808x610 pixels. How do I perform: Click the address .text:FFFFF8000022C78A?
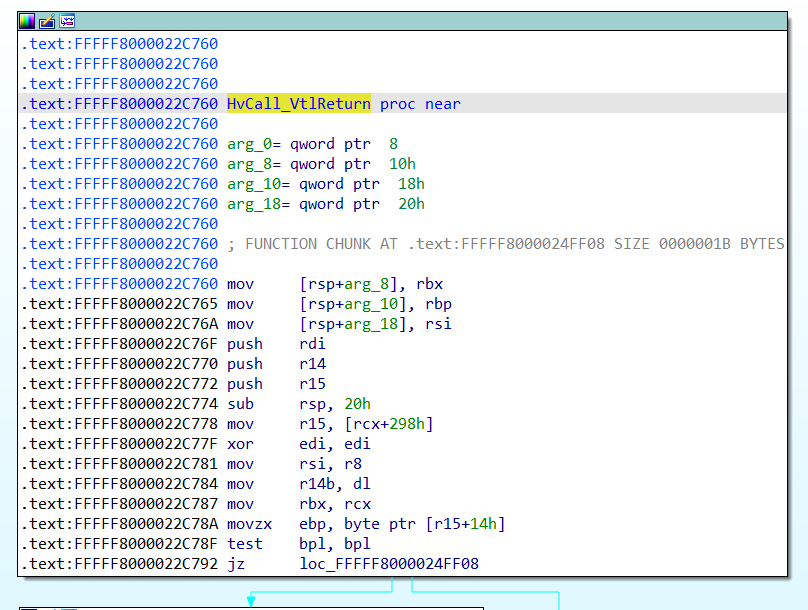(120, 524)
